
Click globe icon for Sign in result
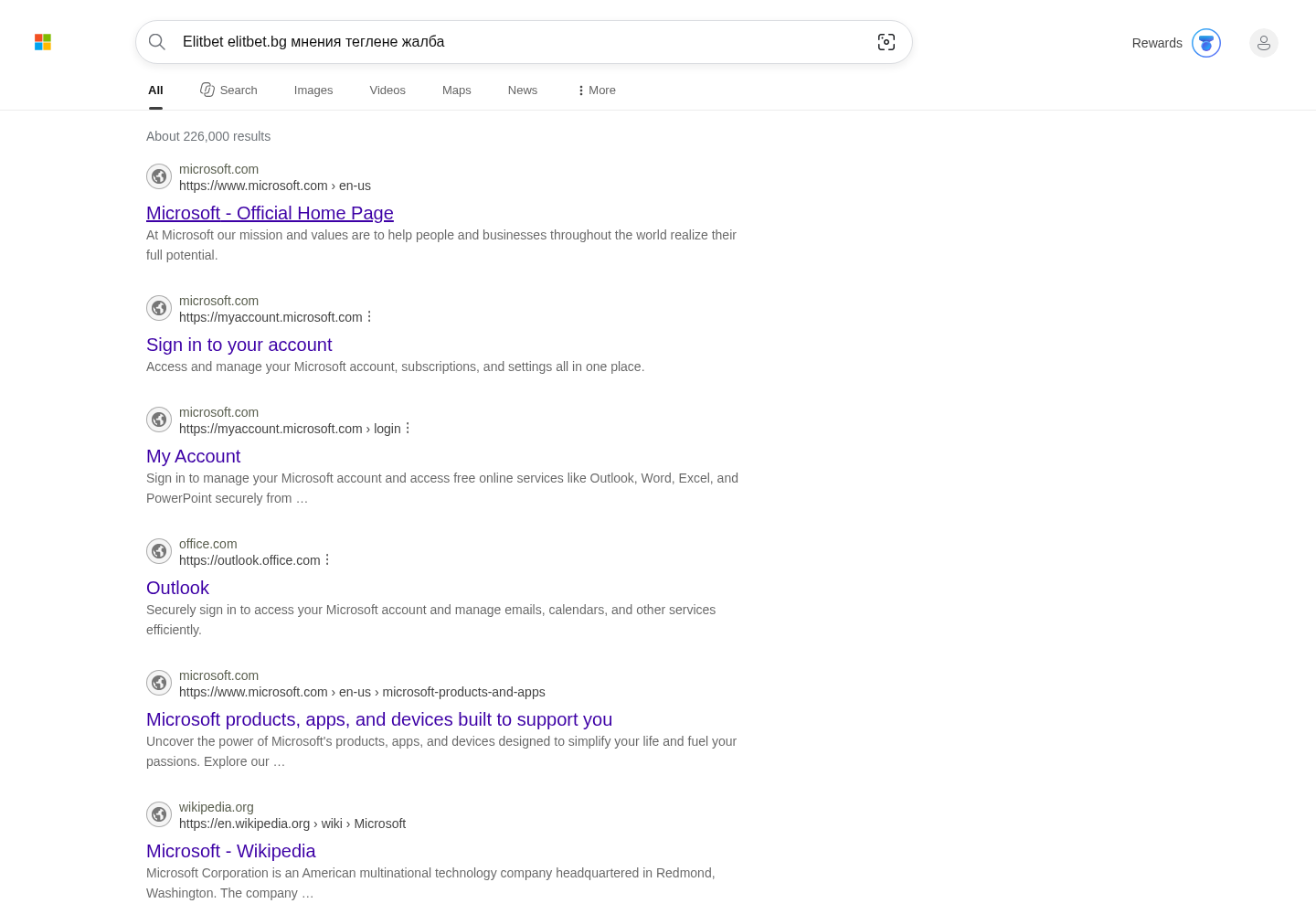point(159,308)
